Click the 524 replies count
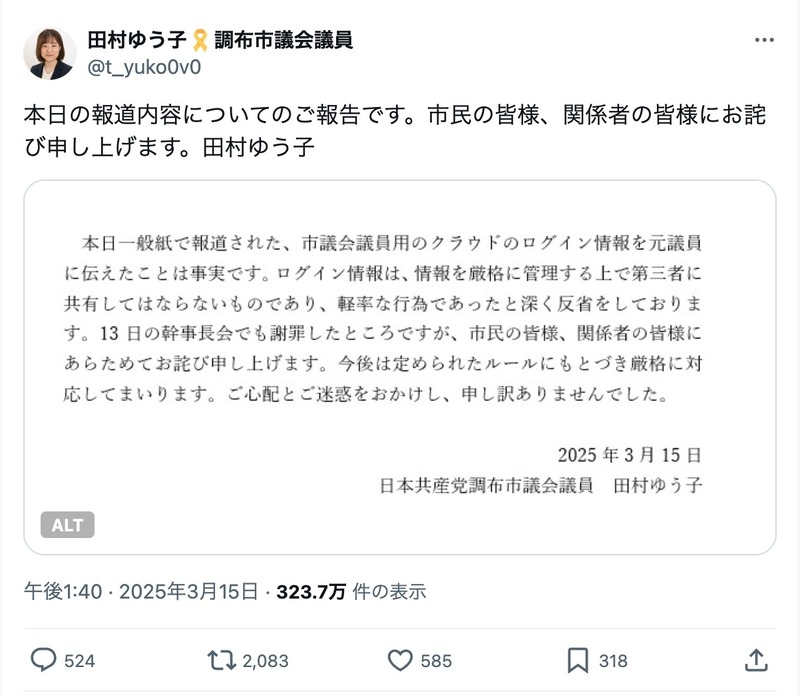The width and height of the screenshot is (800, 697). (79, 661)
